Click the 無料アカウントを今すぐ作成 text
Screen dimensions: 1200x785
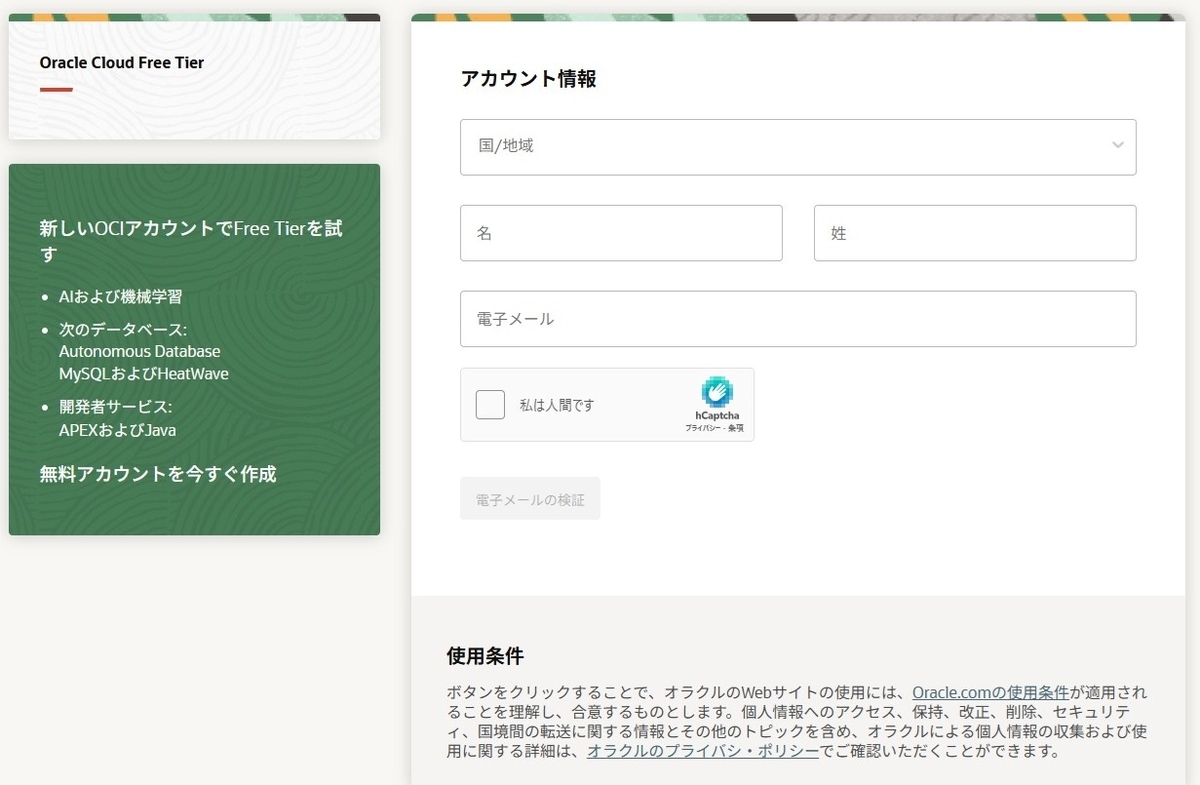click(158, 474)
